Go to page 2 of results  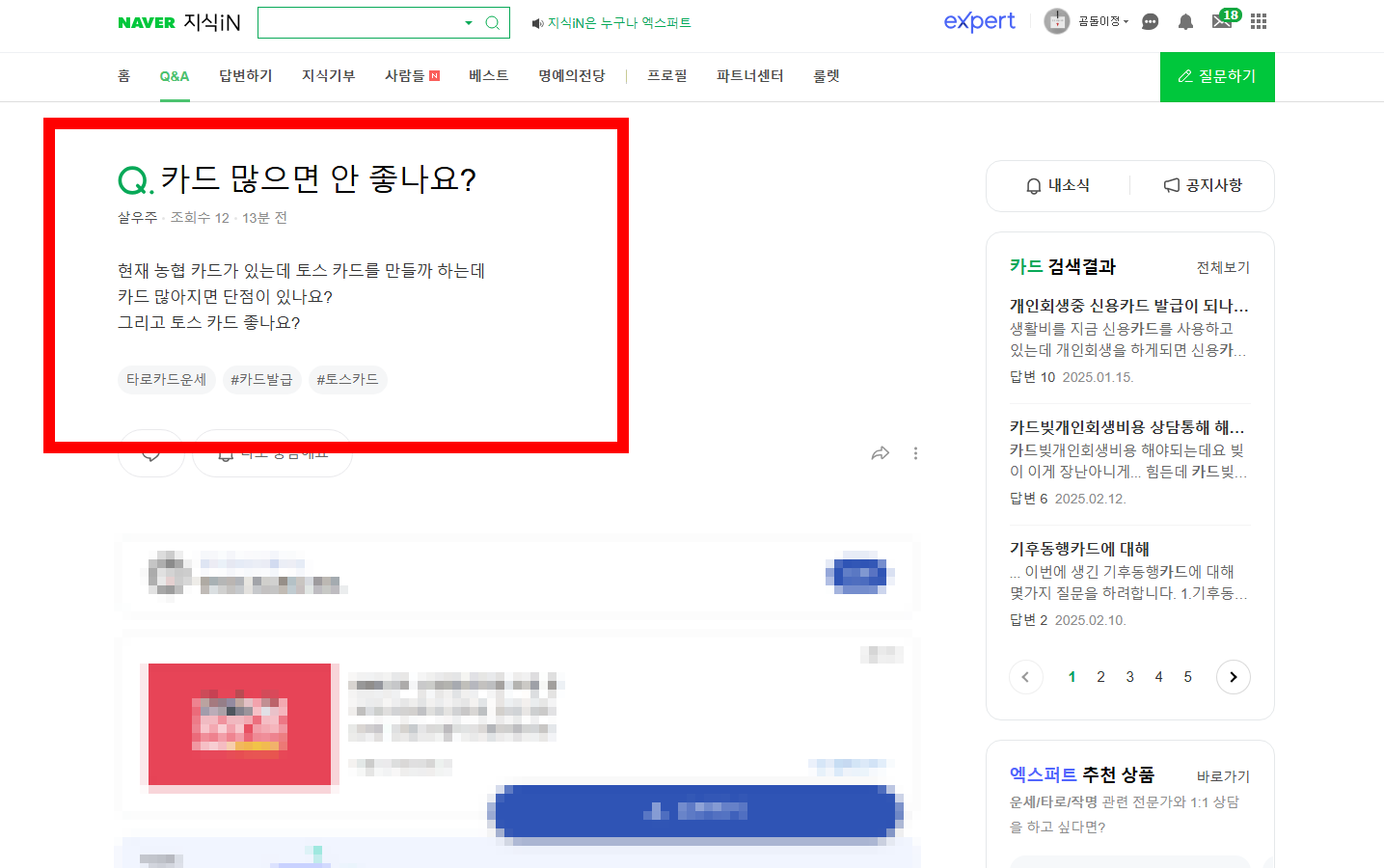pyautogui.click(x=1100, y=677)
